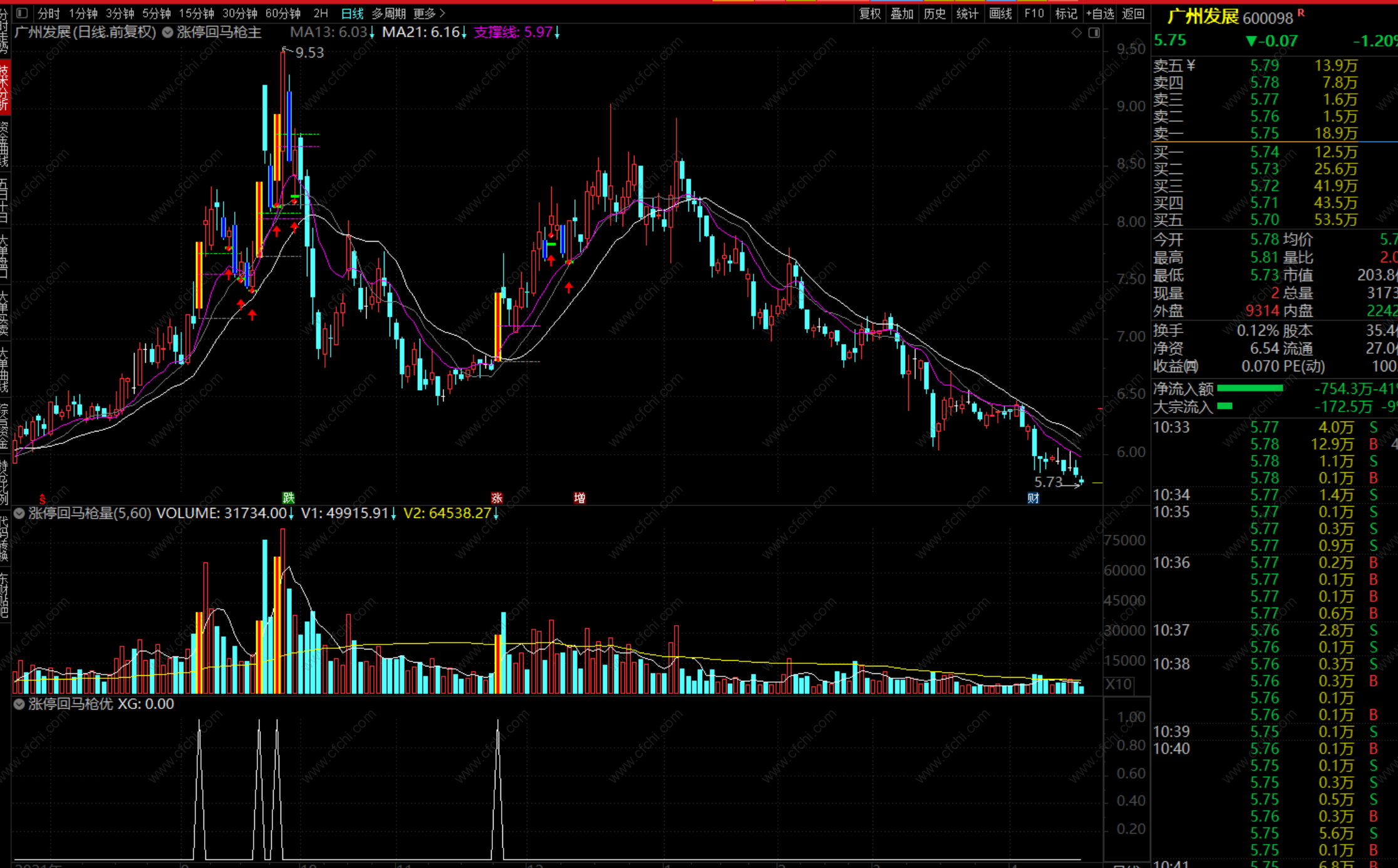Switch to 60分钟 period tab
1398x868 pixels.
tap(282, 13)
